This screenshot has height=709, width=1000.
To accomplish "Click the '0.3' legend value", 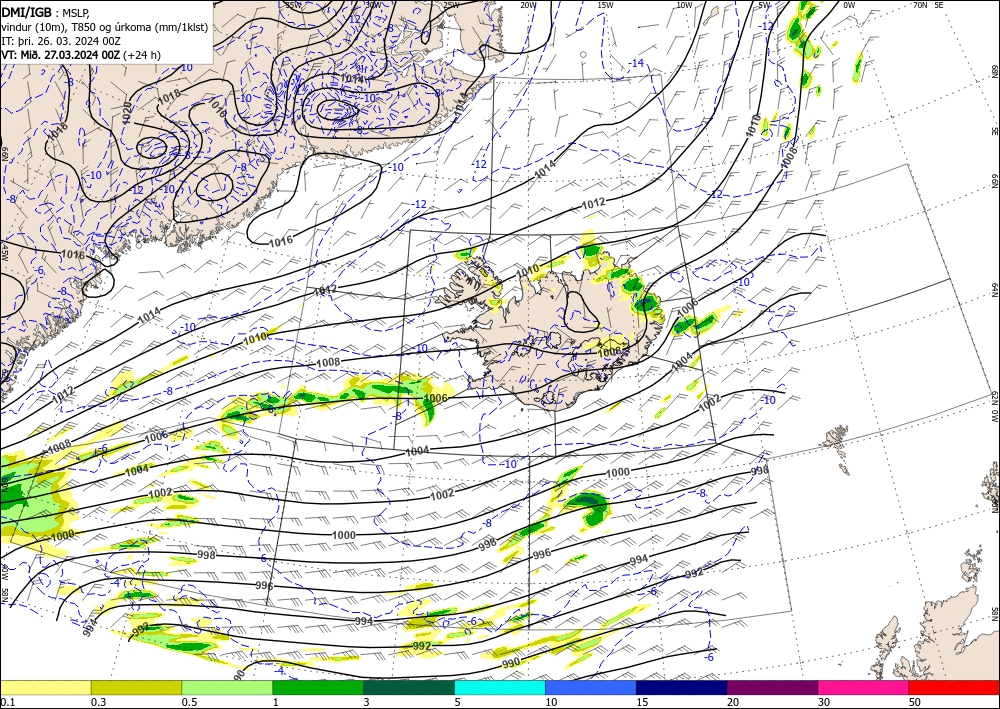I will coord(98,702).
